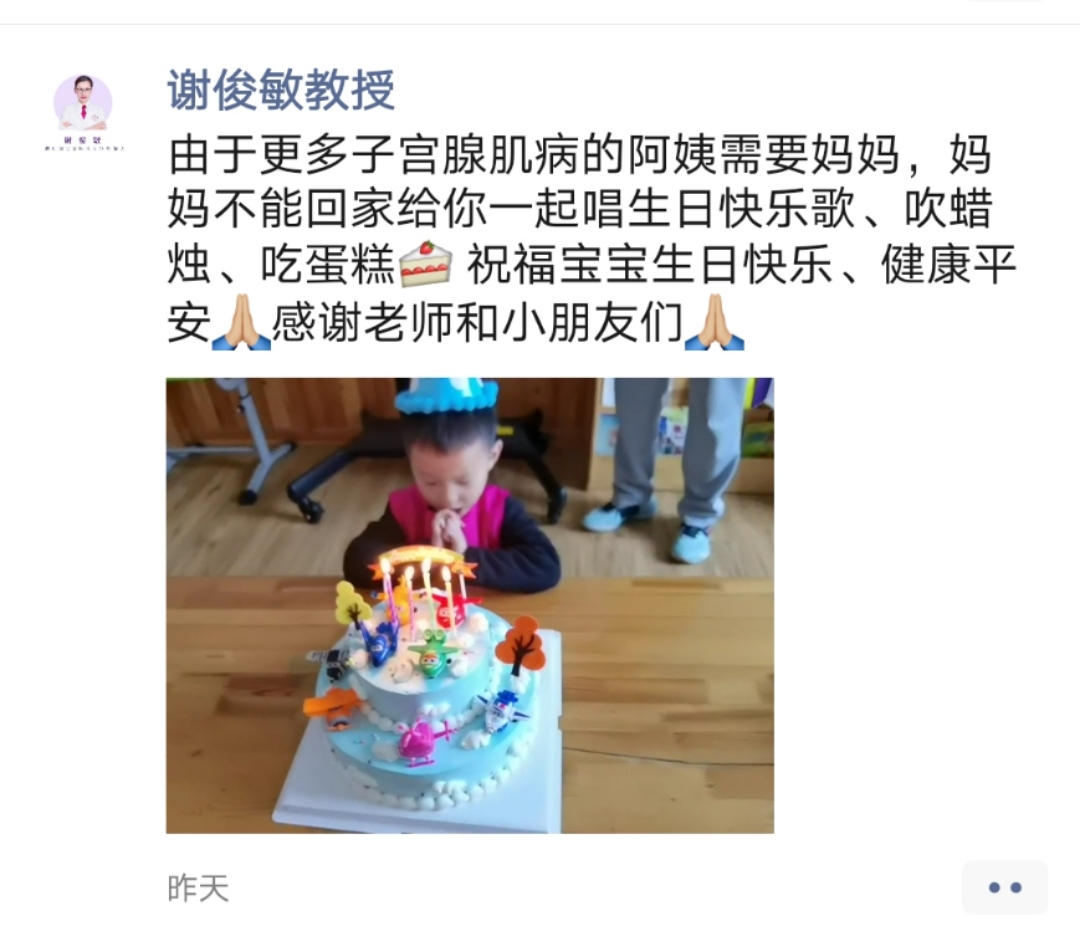Select the text 感谢老师和小朋友们
Screen dimensions: 1080x935
[x=477, y=322]
